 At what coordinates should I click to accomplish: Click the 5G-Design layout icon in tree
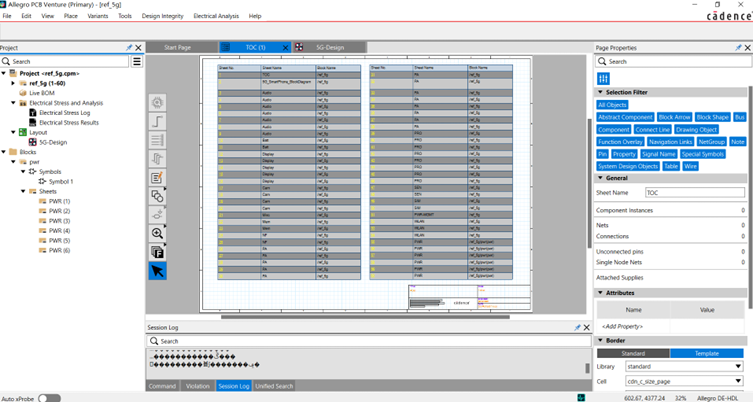click(x=33, y=142)
